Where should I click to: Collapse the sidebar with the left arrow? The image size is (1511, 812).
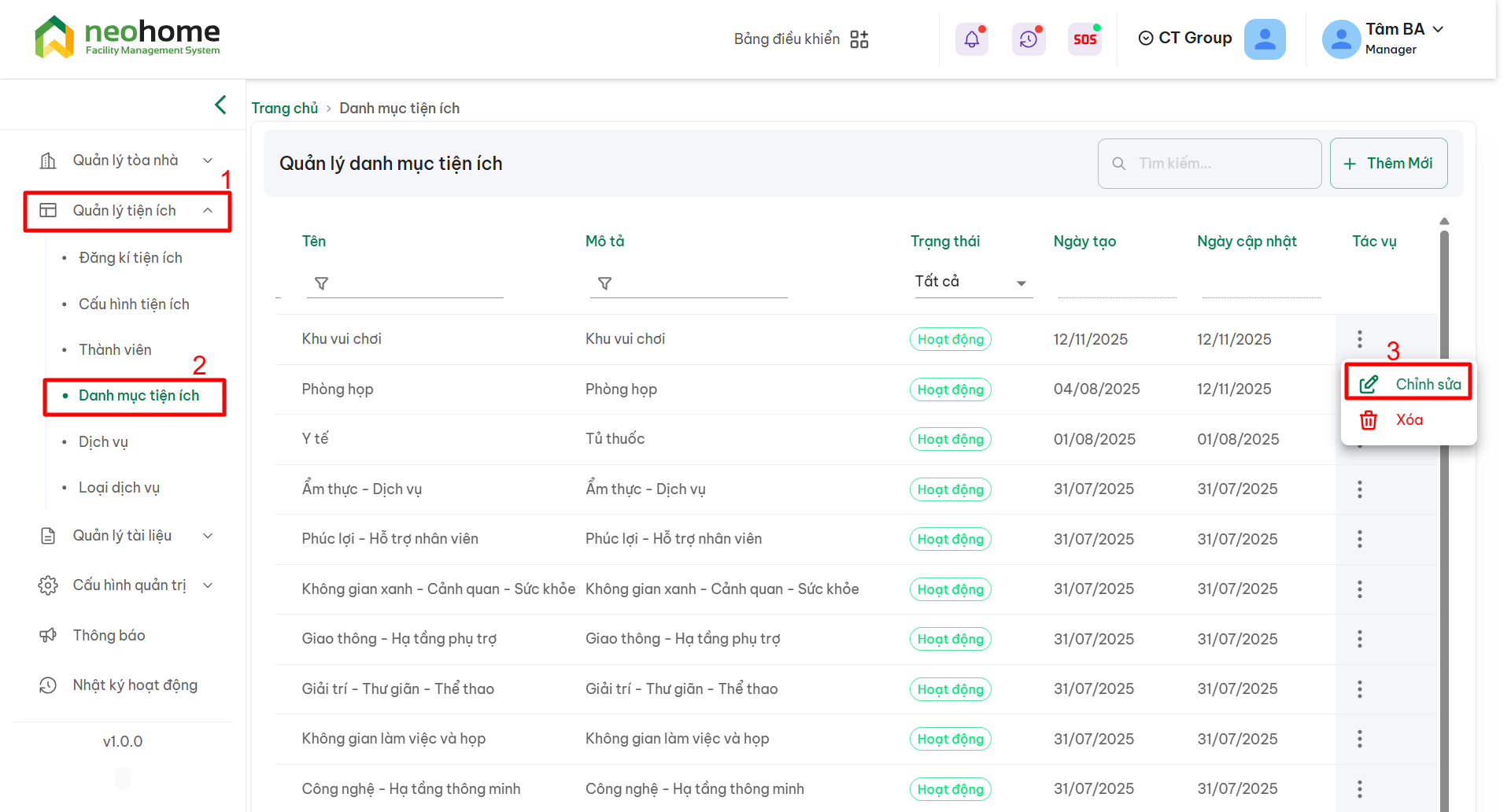(x=220, y=105)
